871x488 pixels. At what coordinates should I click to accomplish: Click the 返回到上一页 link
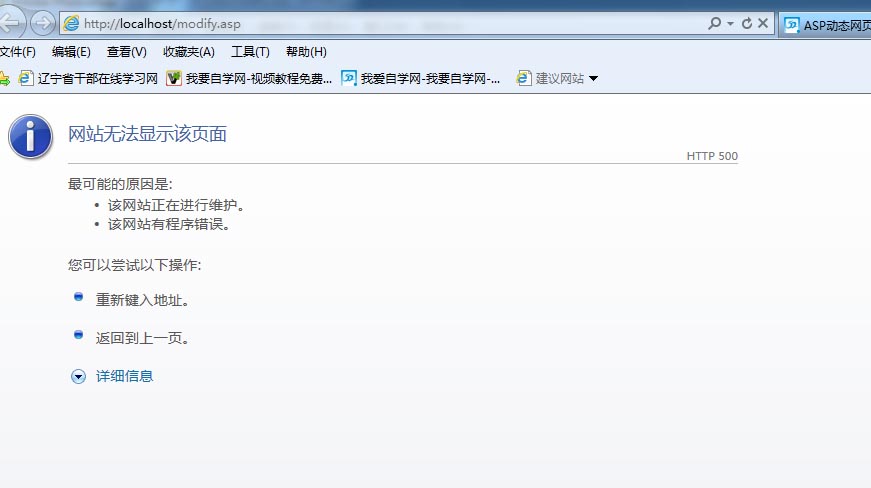(x=142, y=338)
